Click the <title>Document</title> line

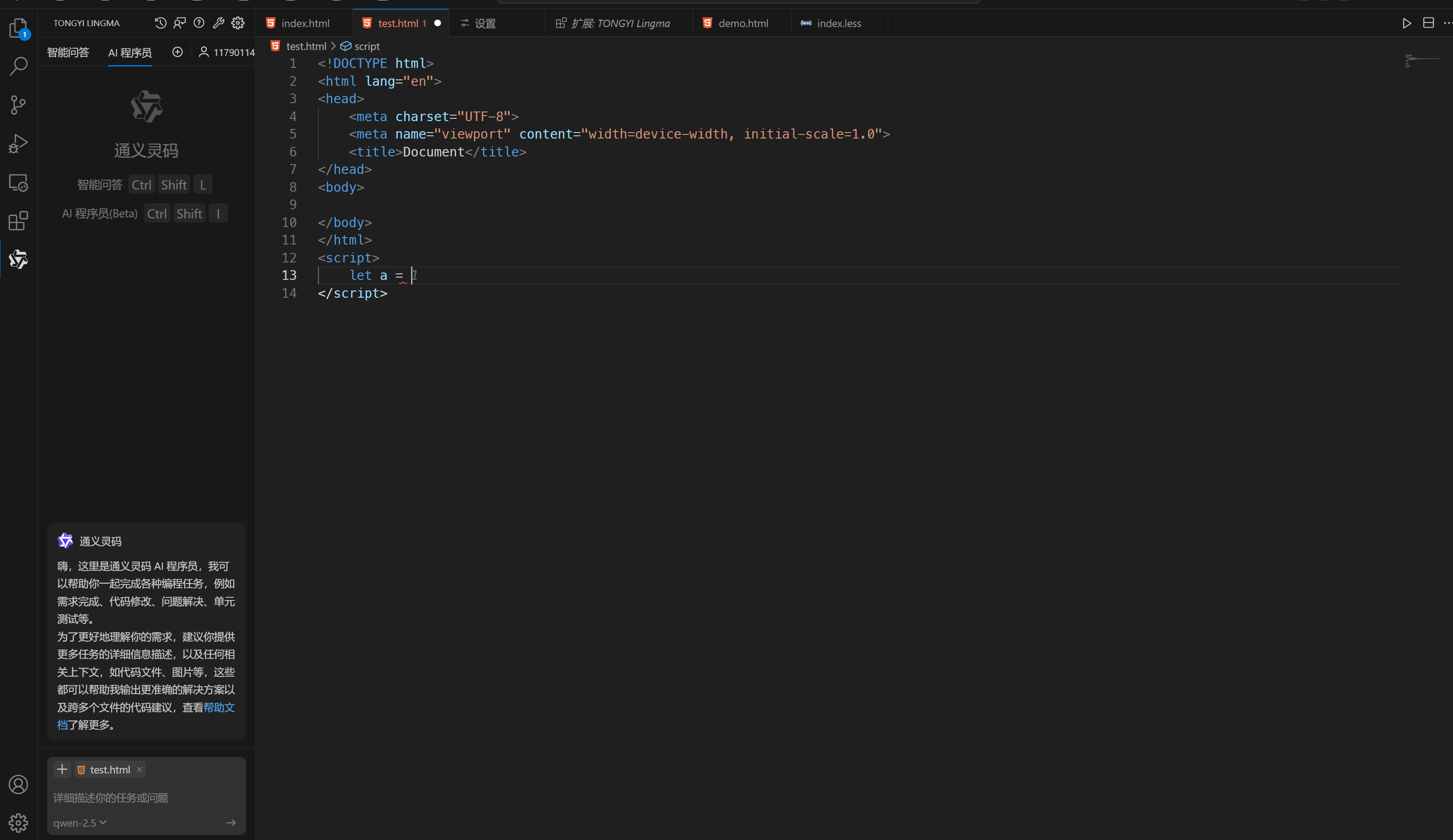coord(437,152)
